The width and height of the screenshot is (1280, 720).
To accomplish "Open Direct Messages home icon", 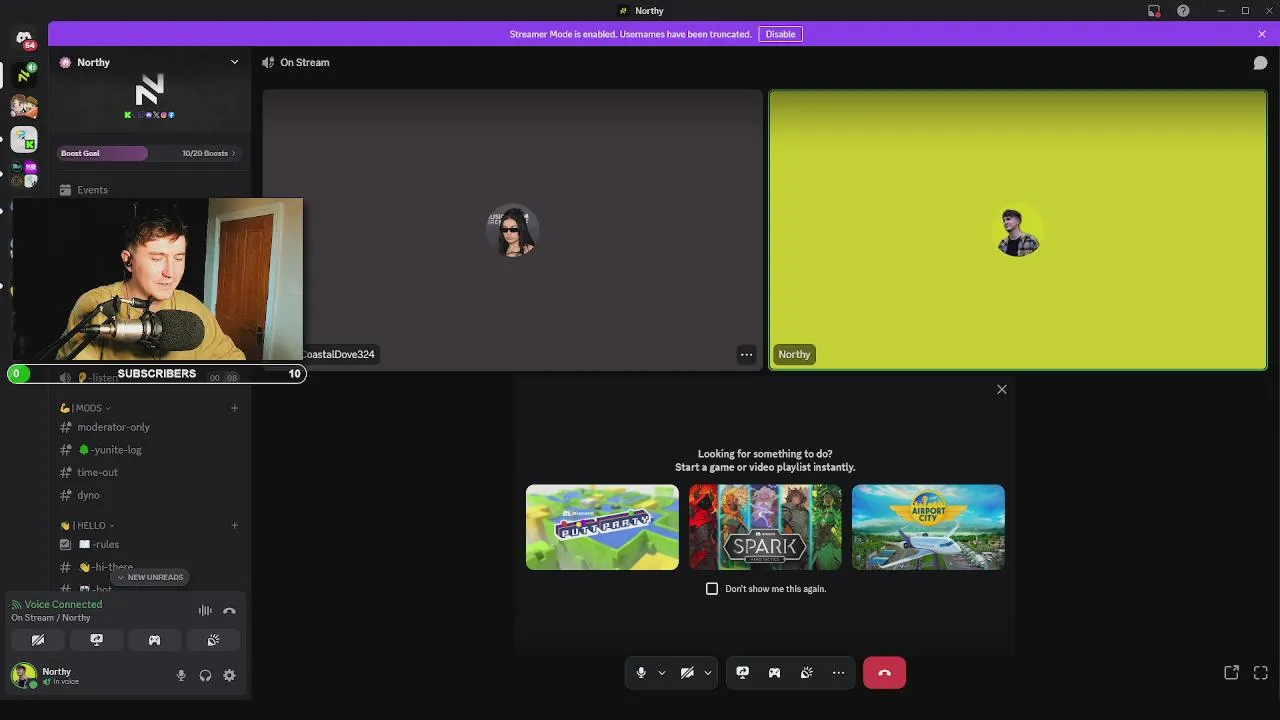I will tap(24, 38).
